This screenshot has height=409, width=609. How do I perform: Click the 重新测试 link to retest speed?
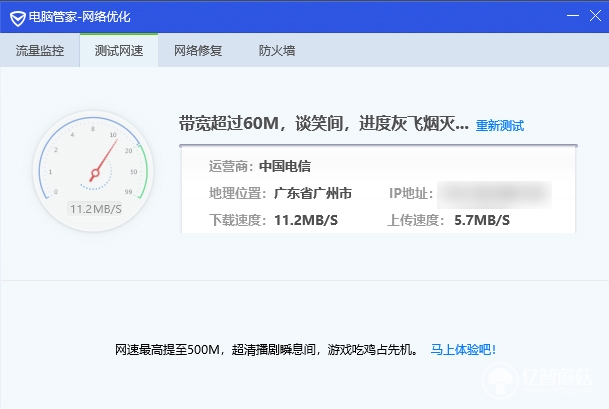coord(500,125)
